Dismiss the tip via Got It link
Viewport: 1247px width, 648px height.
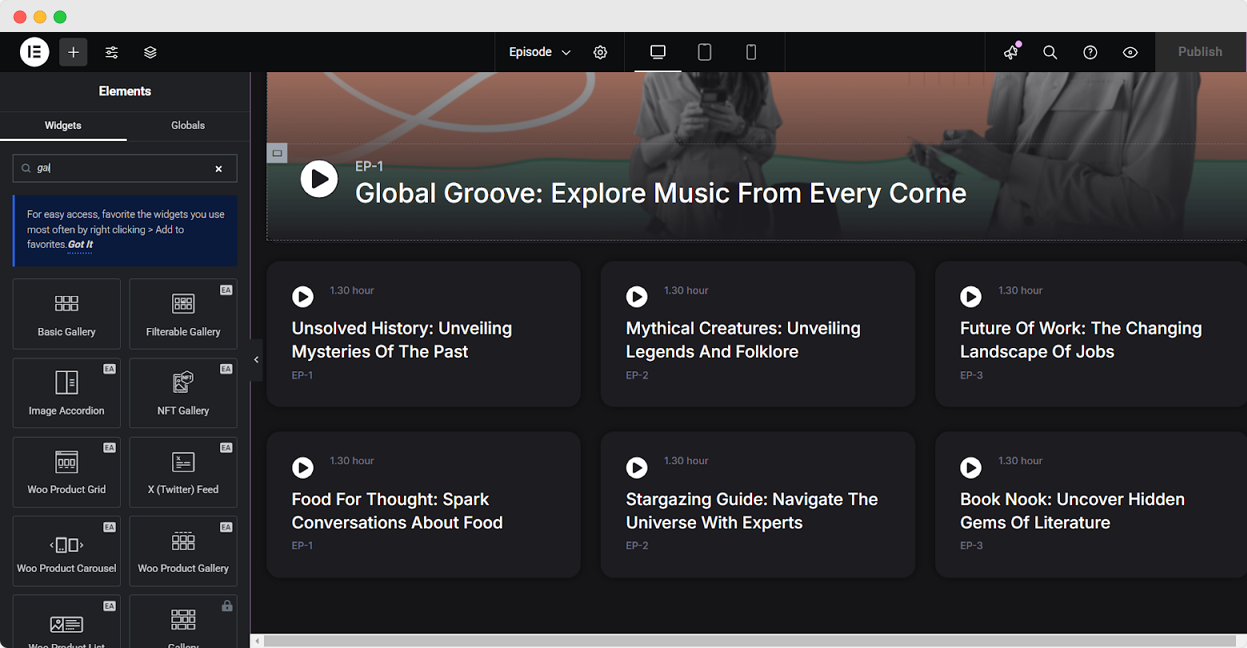tap(80, 245)
